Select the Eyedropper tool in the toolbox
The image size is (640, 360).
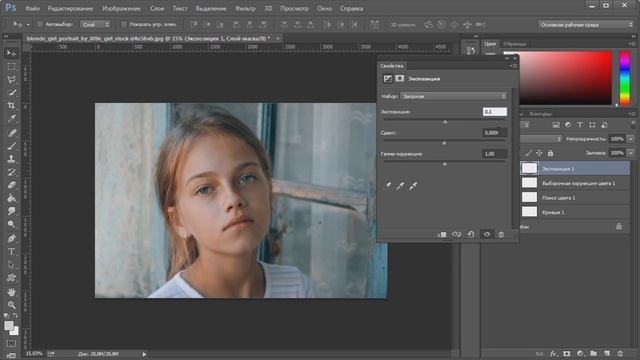(11, 119)
